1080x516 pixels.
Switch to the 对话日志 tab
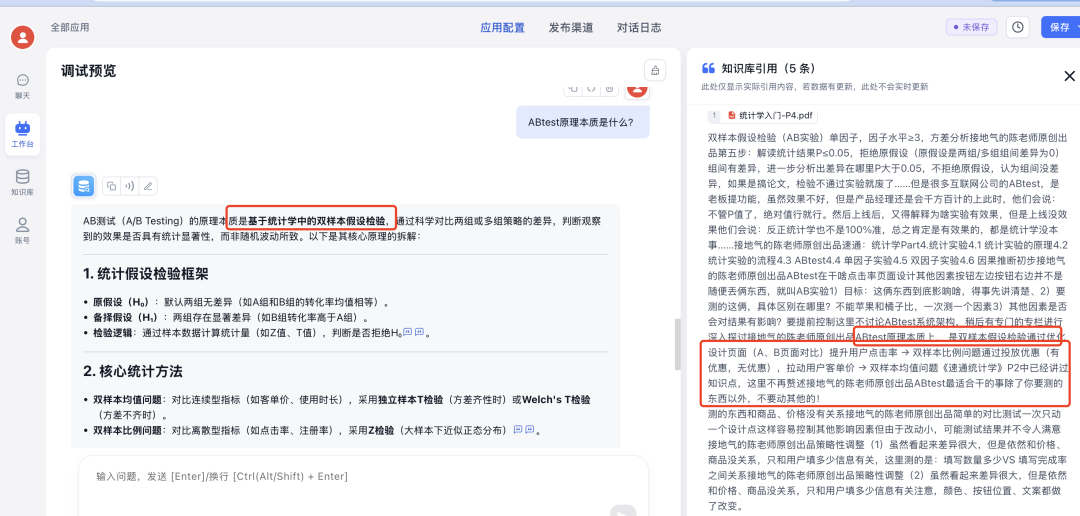click(x=638, y=28)
